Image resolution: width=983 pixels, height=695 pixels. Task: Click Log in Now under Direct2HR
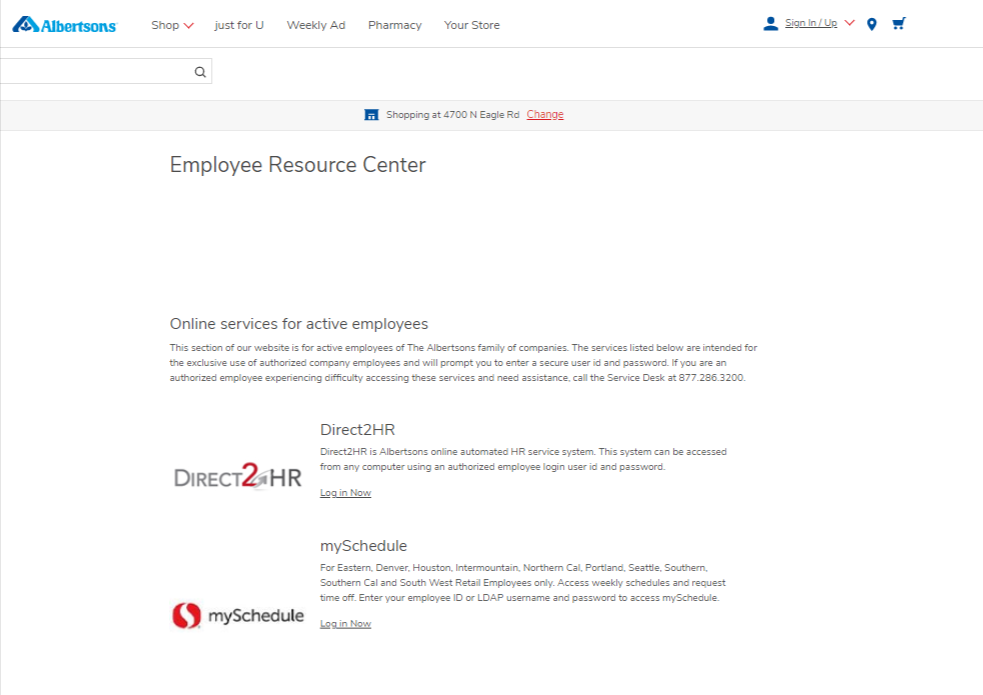tap(345, 493)
